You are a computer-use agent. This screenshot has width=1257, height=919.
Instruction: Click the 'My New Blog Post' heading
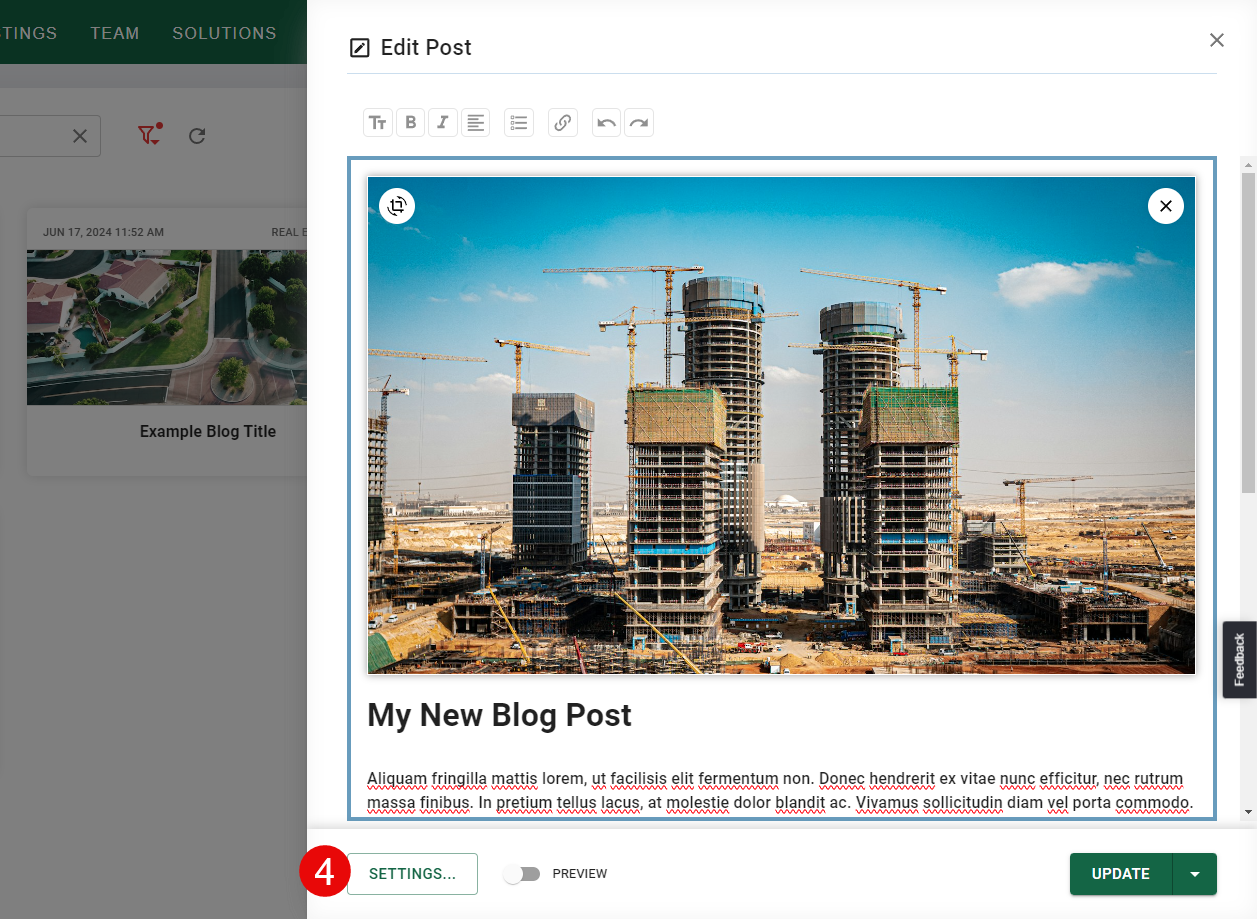[500, 715]
